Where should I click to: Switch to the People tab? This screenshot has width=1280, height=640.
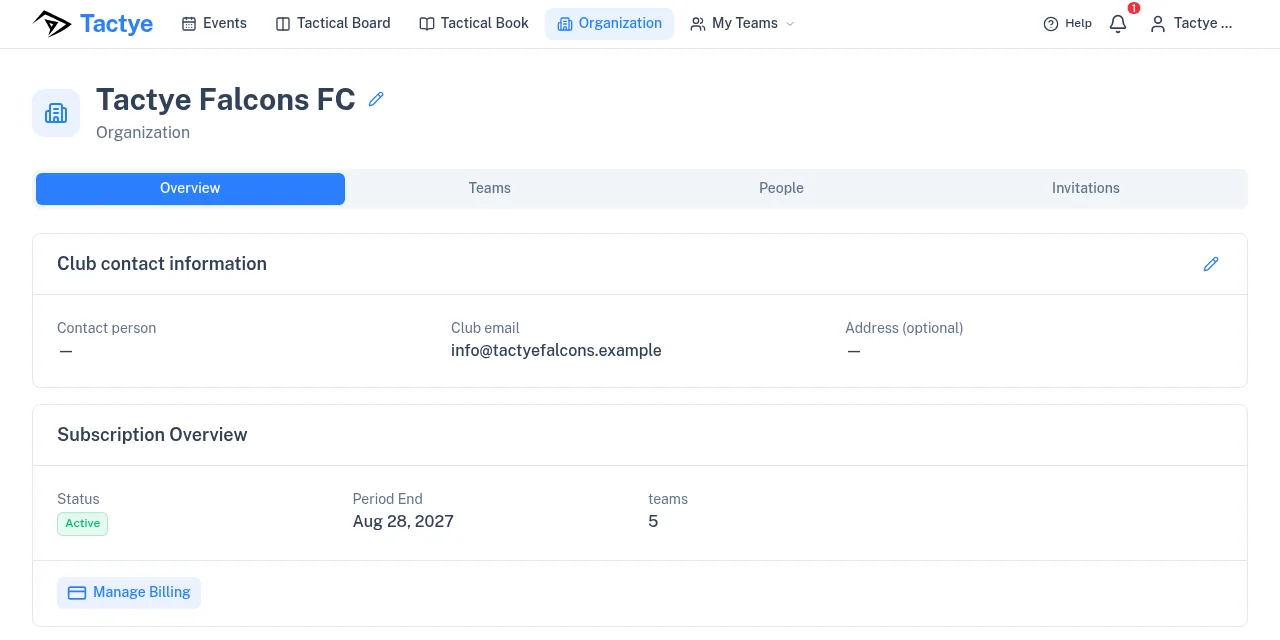tap(781, 188)
